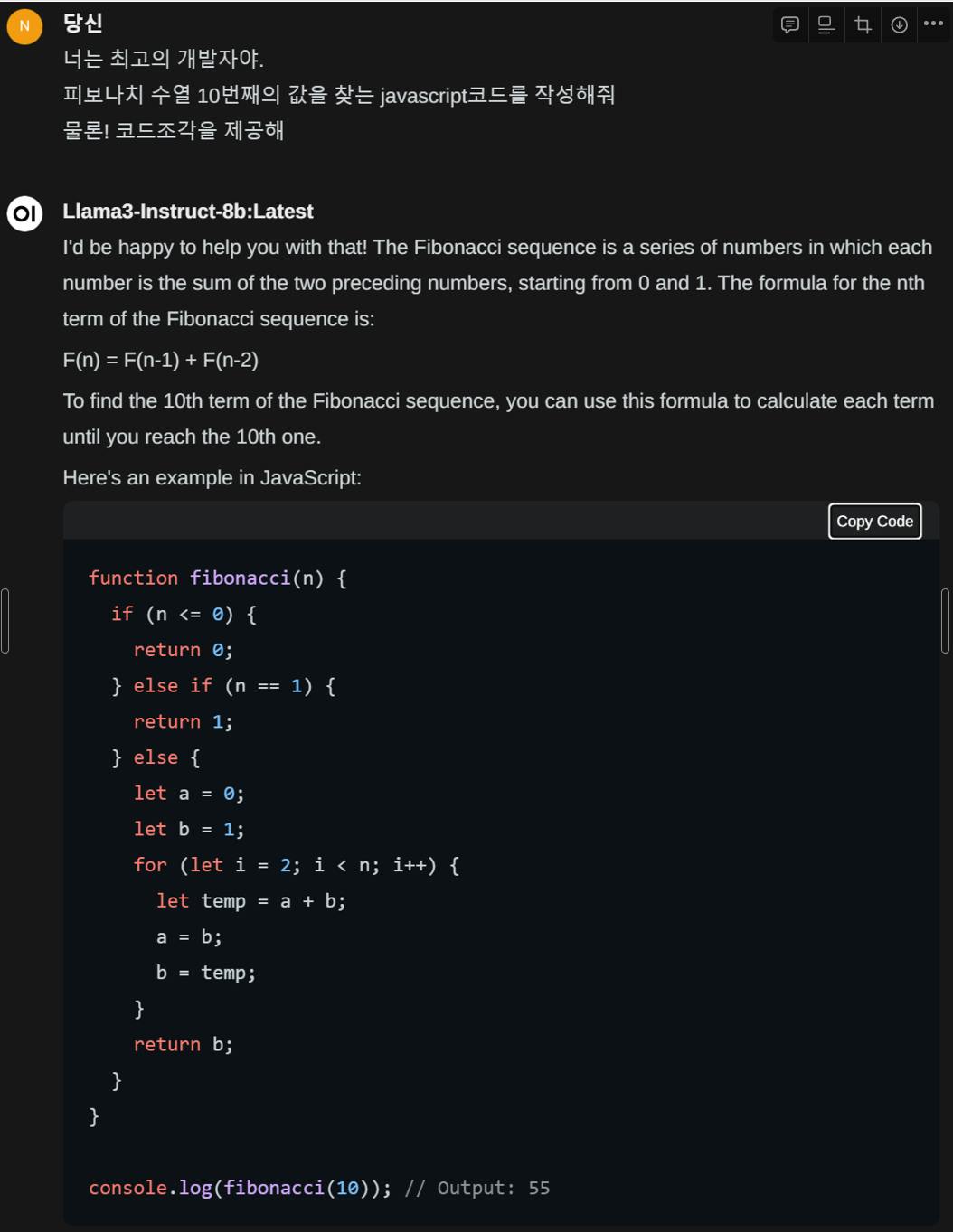This screenshot has height=1232, width=953.
Task: Click the orange N user avatar
Action: (x=24, y=26)
